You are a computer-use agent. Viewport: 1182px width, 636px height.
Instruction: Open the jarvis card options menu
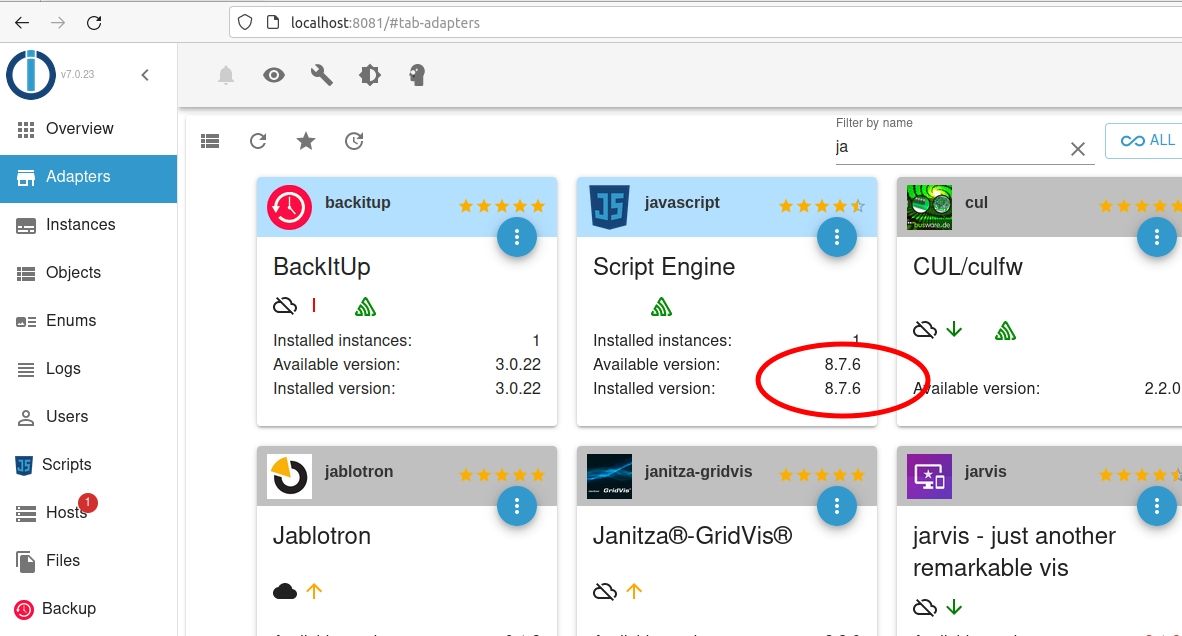pos(1156,506)
